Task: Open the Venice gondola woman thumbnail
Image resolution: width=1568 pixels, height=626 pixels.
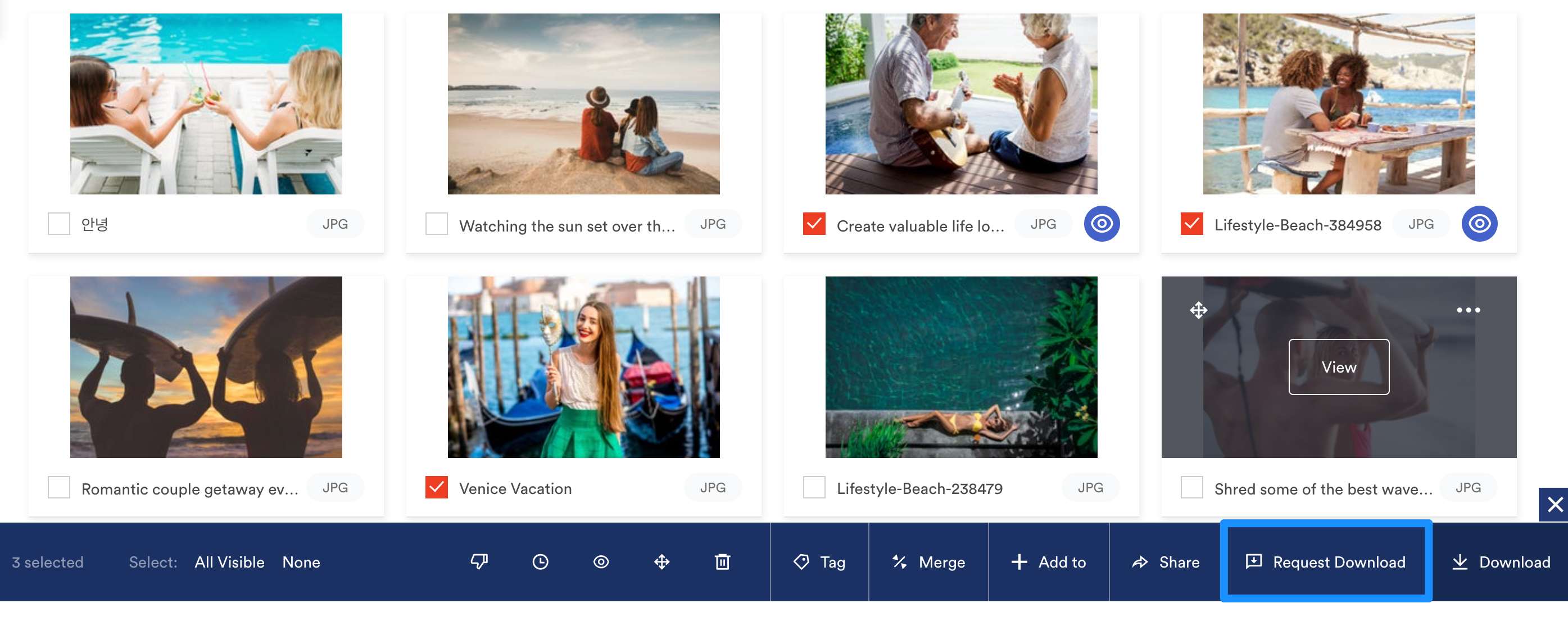Action: (x=584, y=367)
